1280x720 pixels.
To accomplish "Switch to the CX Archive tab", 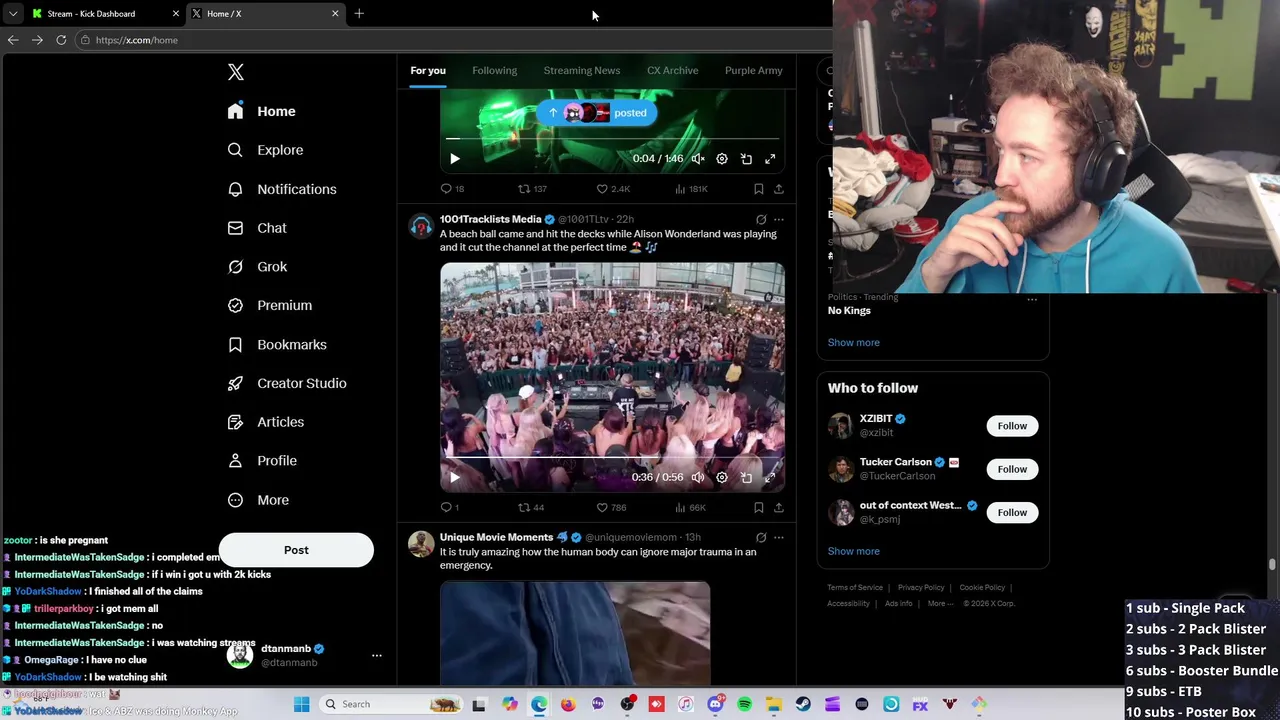I will pyautogui.click(x=672, y=70).
